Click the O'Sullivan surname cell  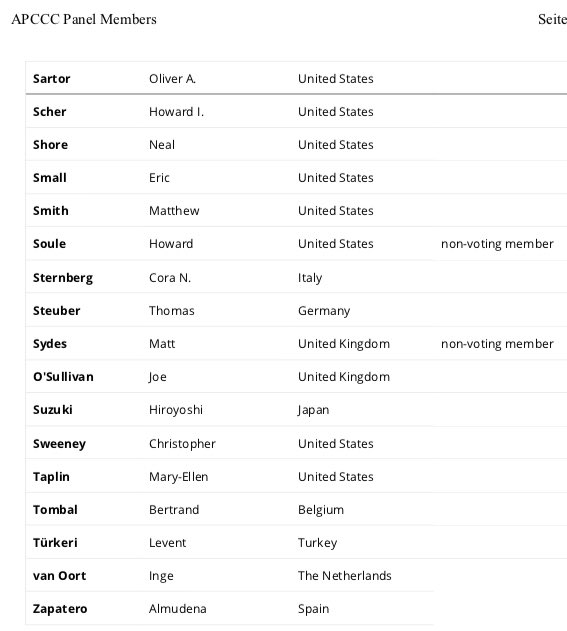[x=63, y=377]
